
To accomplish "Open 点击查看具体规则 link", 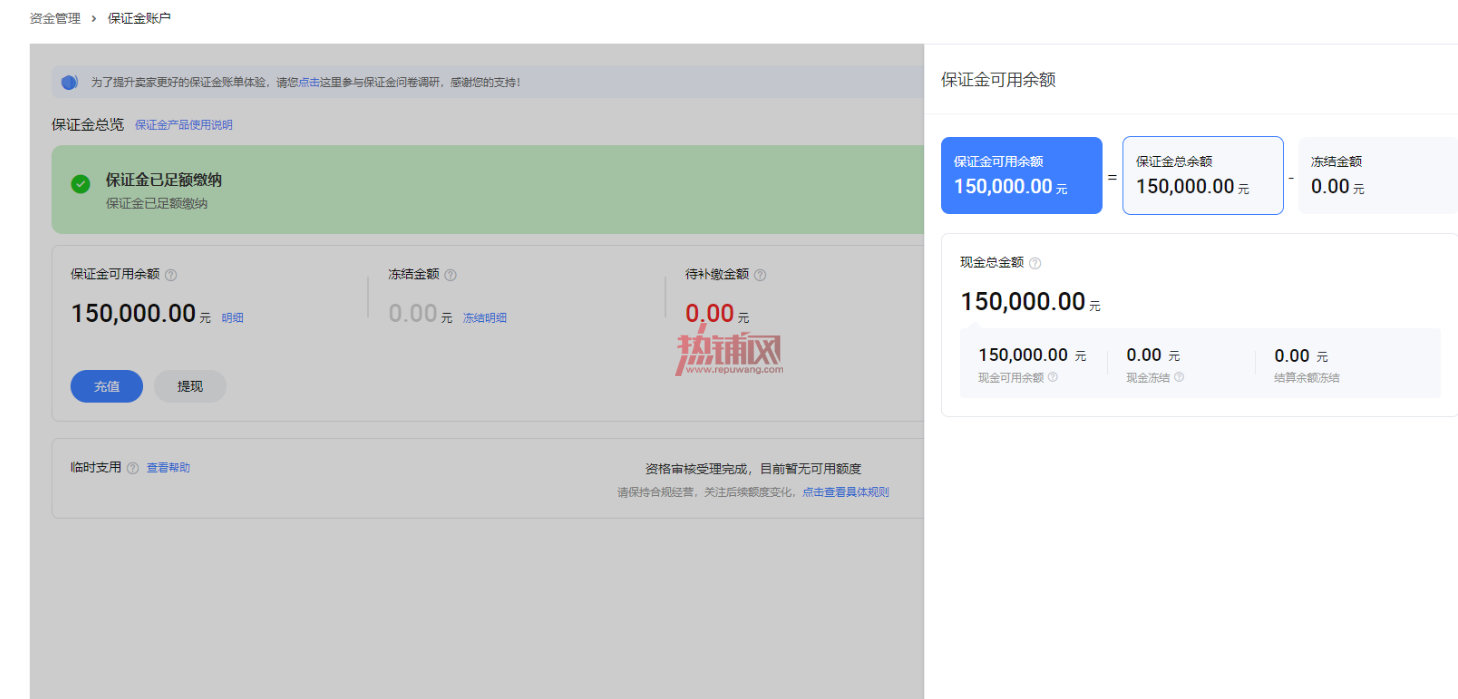I will click(845, 492).
